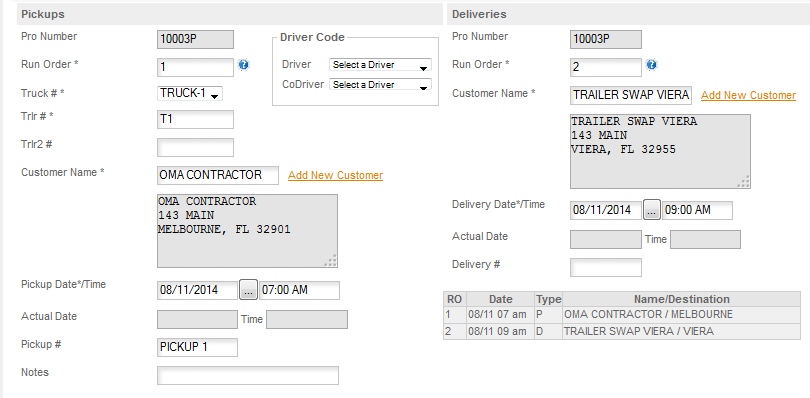Open the Delivery Date calendar picker button
Screen dimensions: 810x398
(652, 210)
